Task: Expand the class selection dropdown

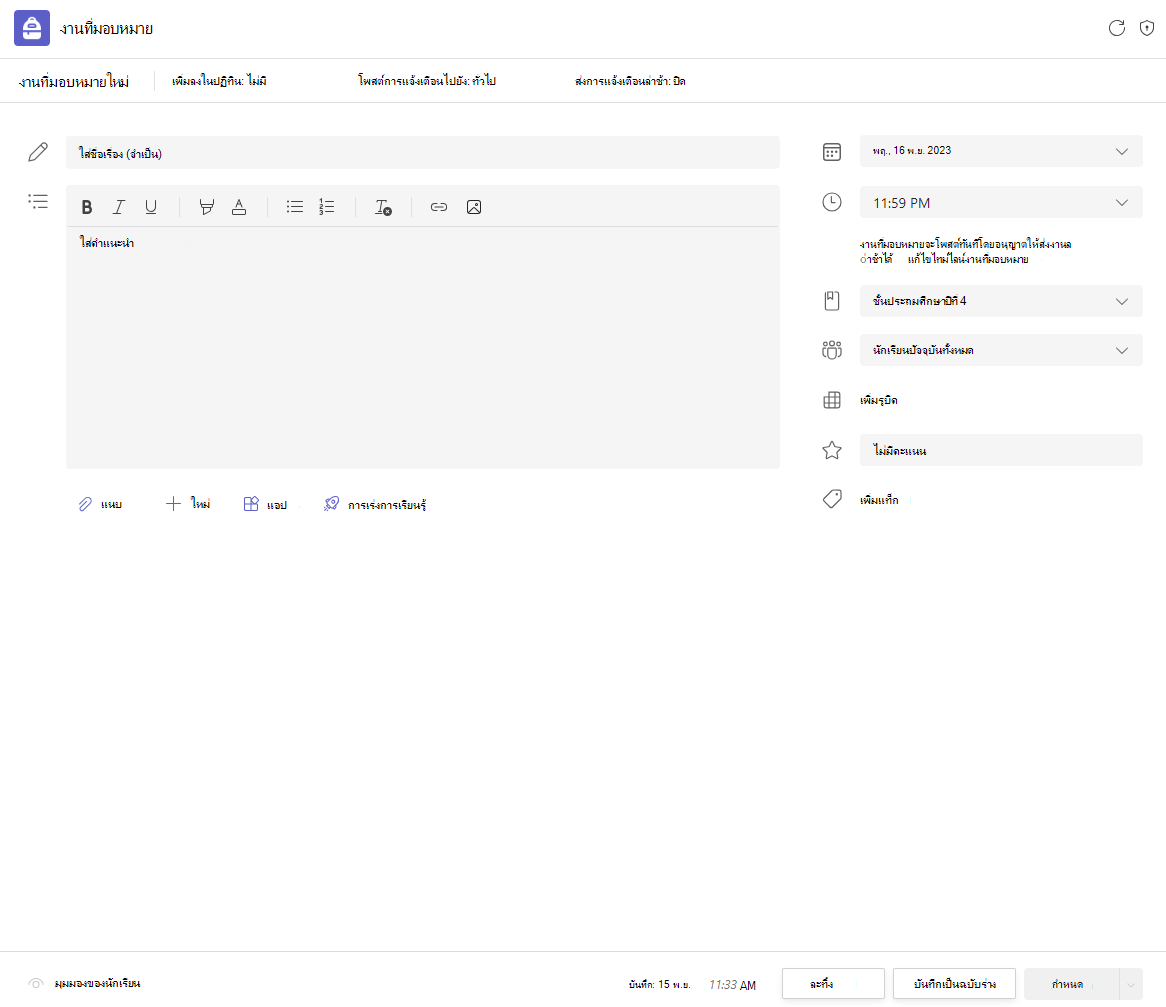Action: (1001, 301)
